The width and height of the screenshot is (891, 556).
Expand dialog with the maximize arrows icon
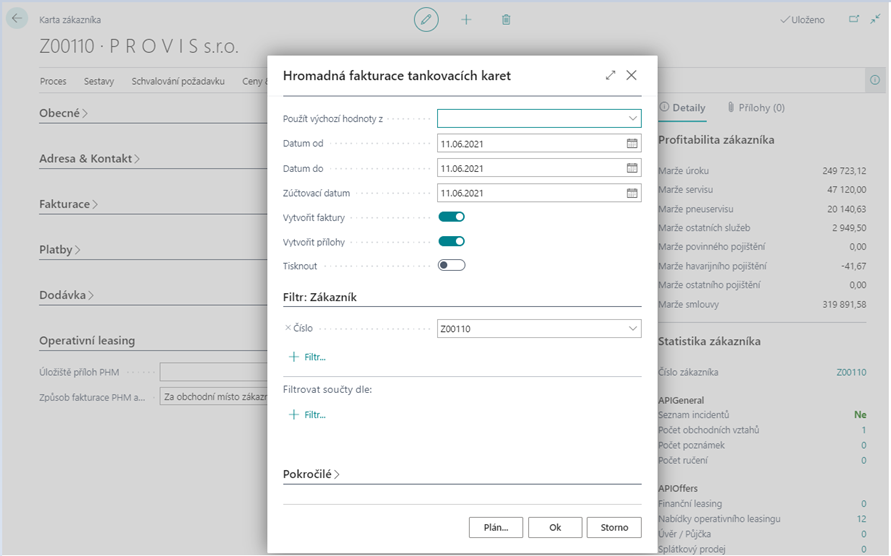tap(611, 75)
